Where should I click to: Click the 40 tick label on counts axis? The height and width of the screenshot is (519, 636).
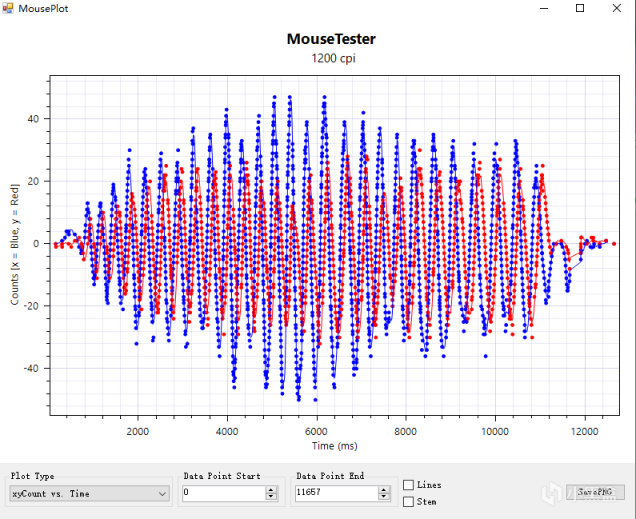(33, 119)
